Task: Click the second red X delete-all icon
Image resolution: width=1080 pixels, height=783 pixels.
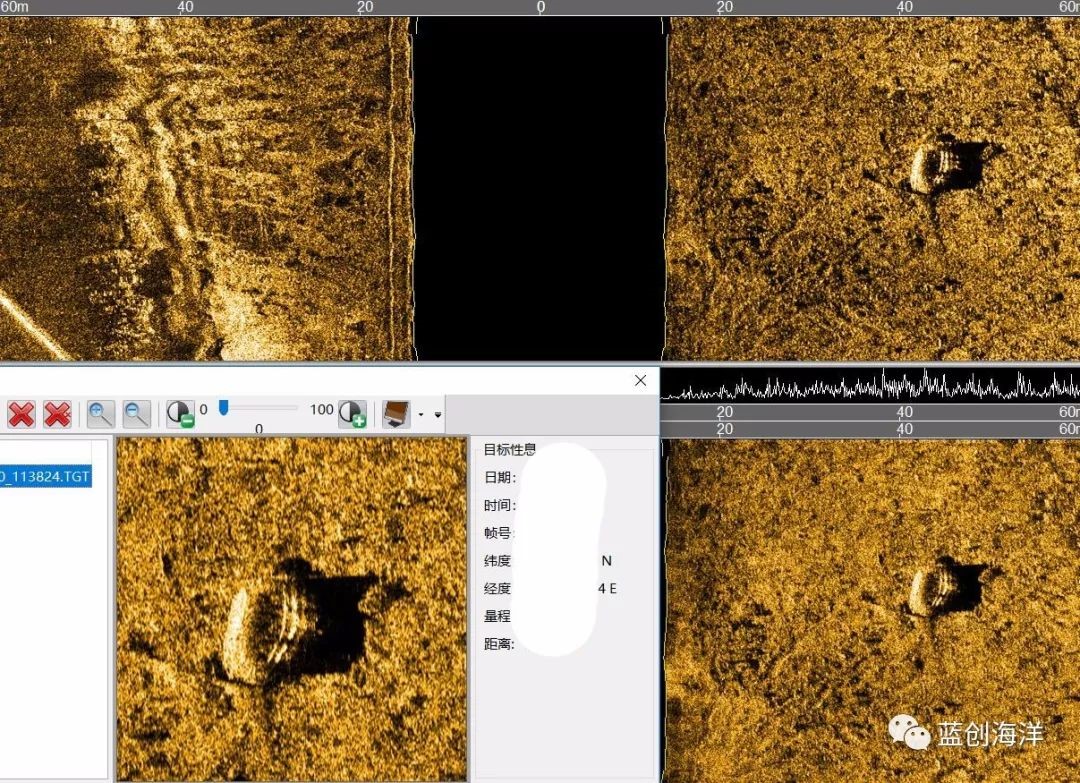Action: [57, 413]
